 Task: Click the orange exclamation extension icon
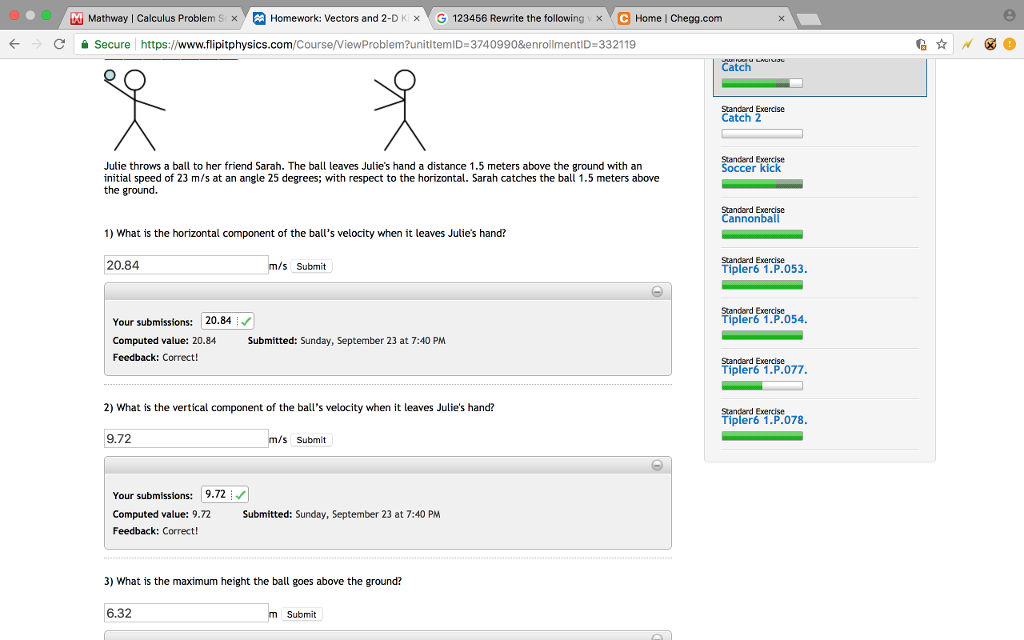click(x=1008, y=45)
